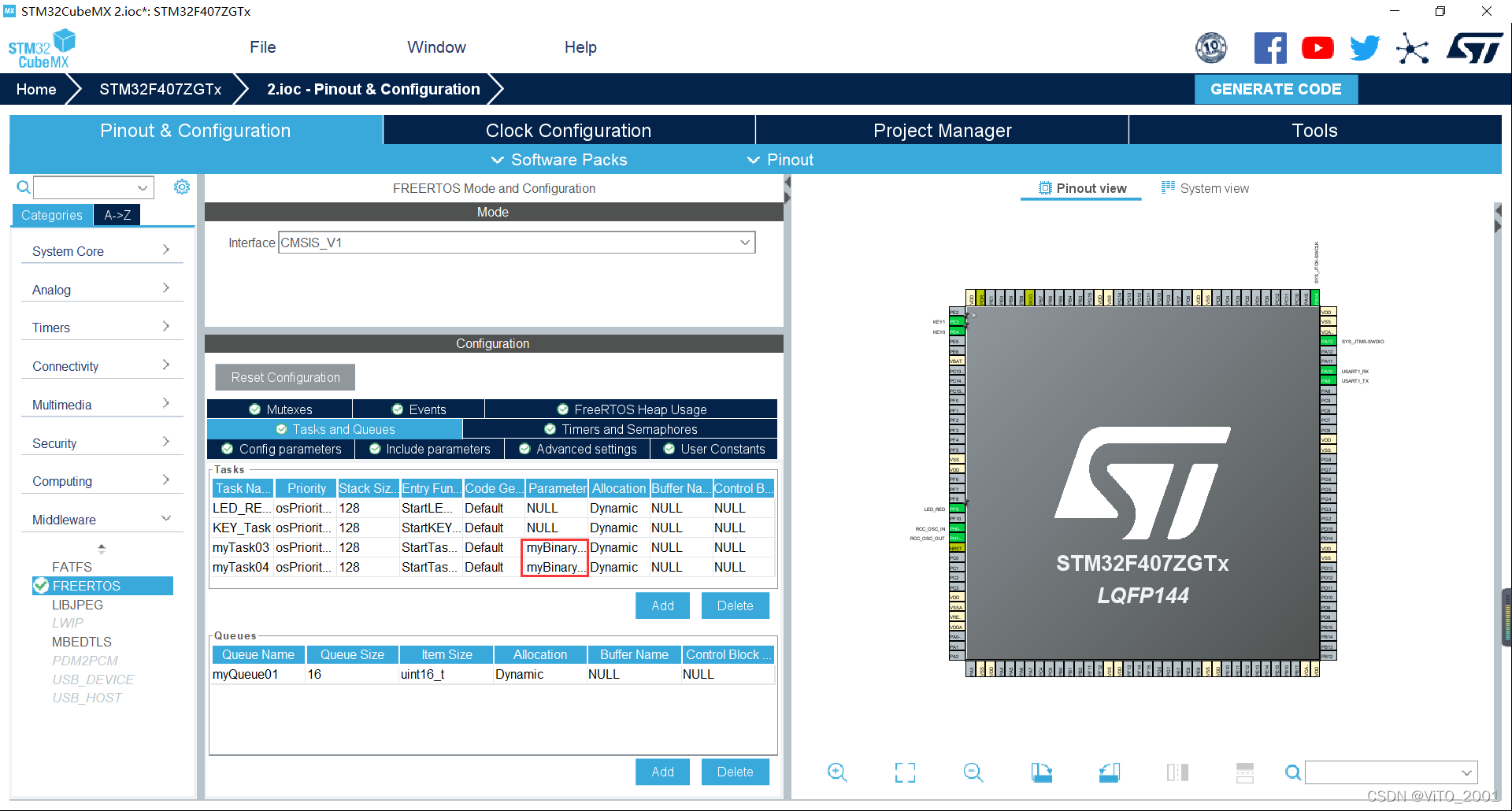Click the 10 years anniversary badge
The width and height of the screenshot is (1512, 811).
(1211, 48)
